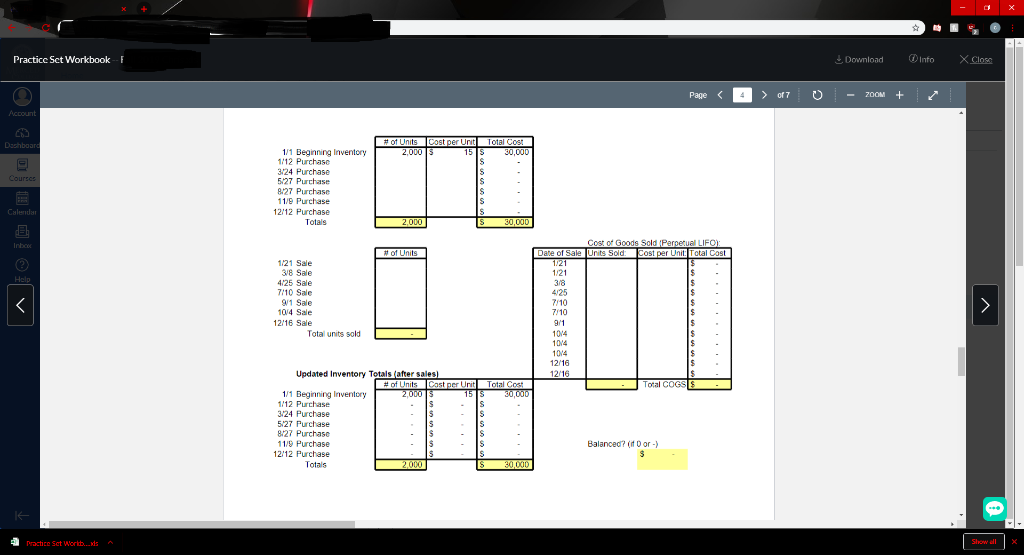Show the previous file with left arrow
The height and width of the screenshot is (555, 1024).
click(20, 305)
